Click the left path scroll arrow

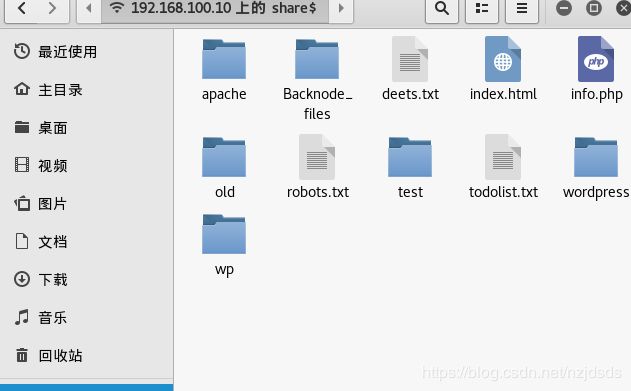click(89, 8)
